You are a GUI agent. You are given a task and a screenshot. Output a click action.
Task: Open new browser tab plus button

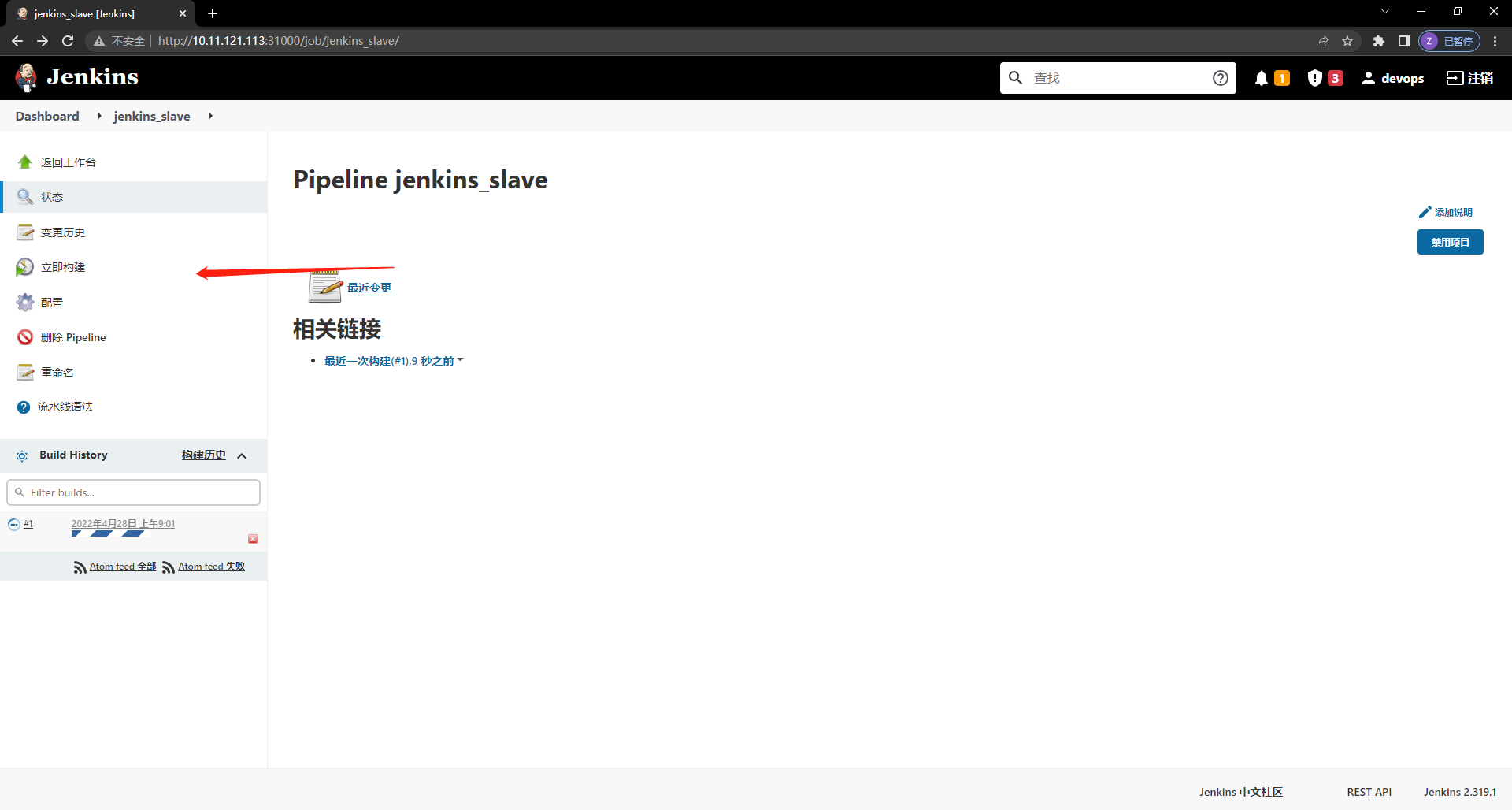tap(213, 13)
